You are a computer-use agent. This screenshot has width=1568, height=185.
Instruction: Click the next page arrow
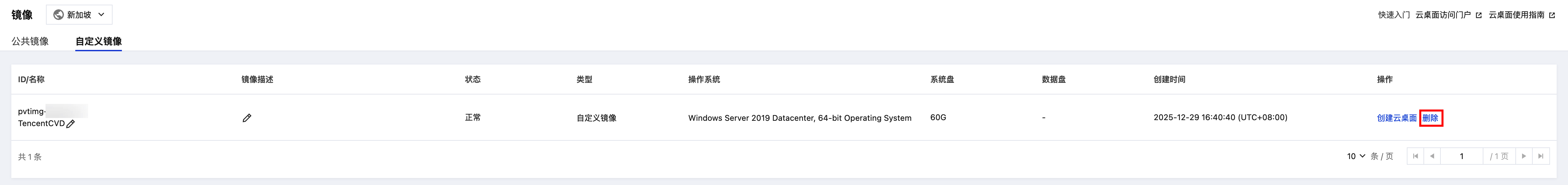(1524, 156)
